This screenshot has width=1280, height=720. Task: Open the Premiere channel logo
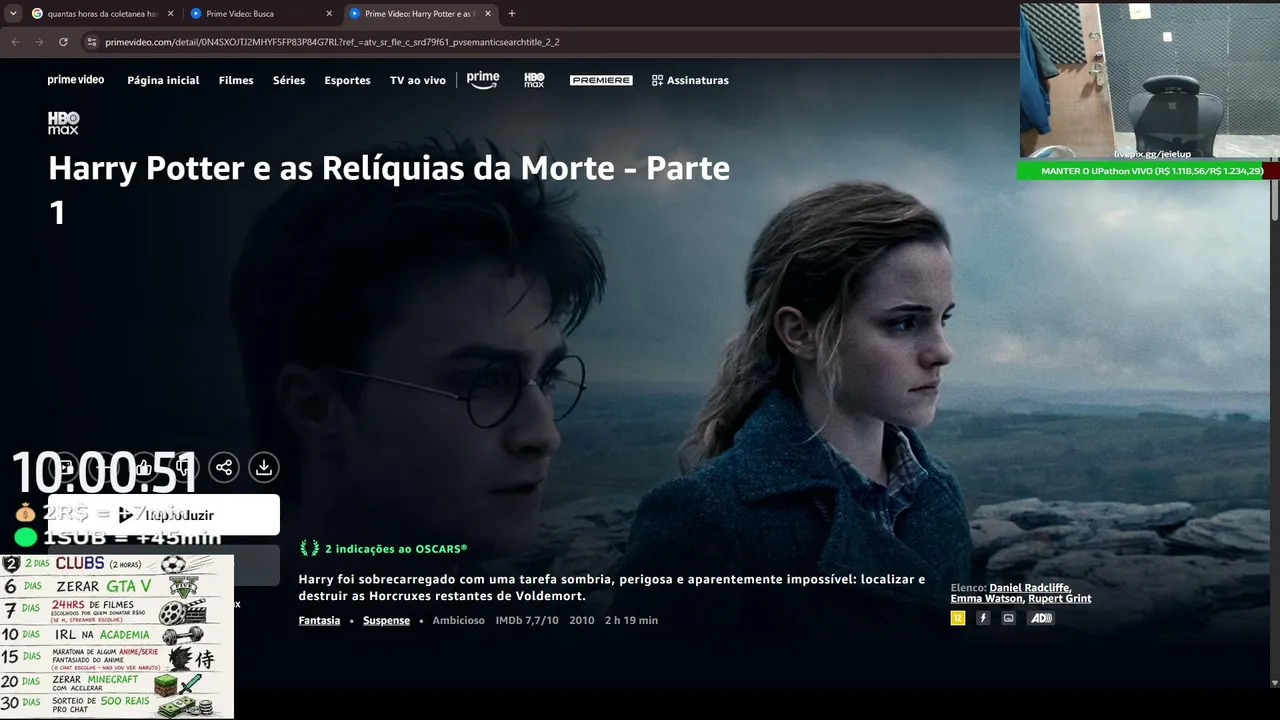point(601,80)
